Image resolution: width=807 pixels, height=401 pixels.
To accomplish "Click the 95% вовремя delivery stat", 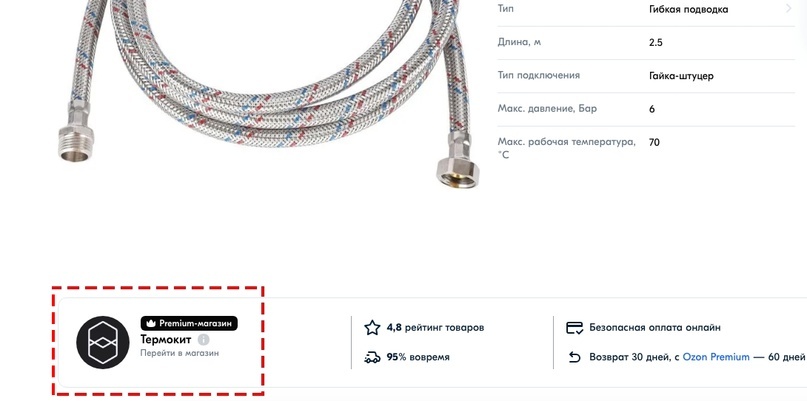I will 418,357.
